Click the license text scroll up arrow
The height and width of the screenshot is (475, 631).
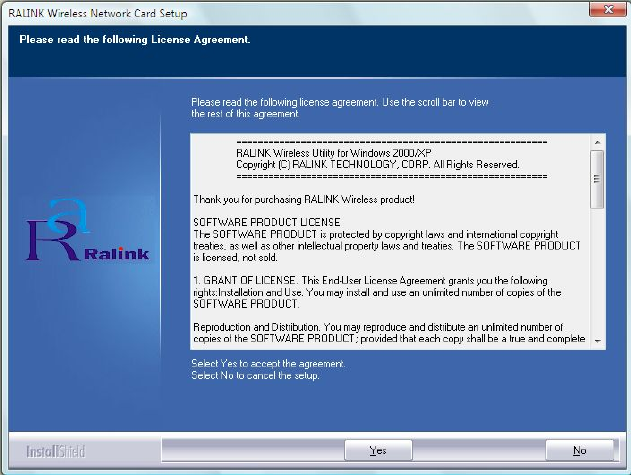click(x=598, y=142)
